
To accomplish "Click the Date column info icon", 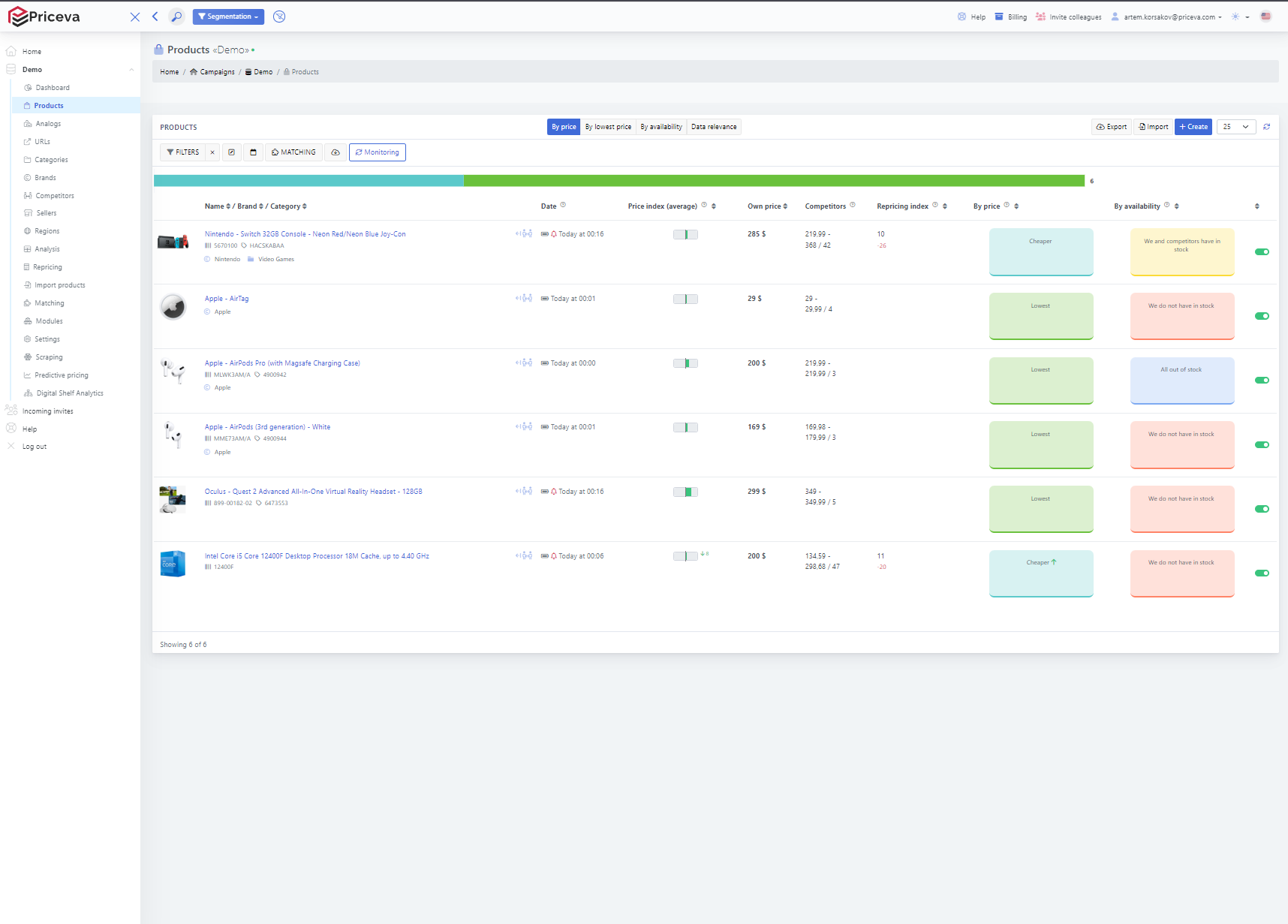I will pyautogui.click(x=563, y=205).
